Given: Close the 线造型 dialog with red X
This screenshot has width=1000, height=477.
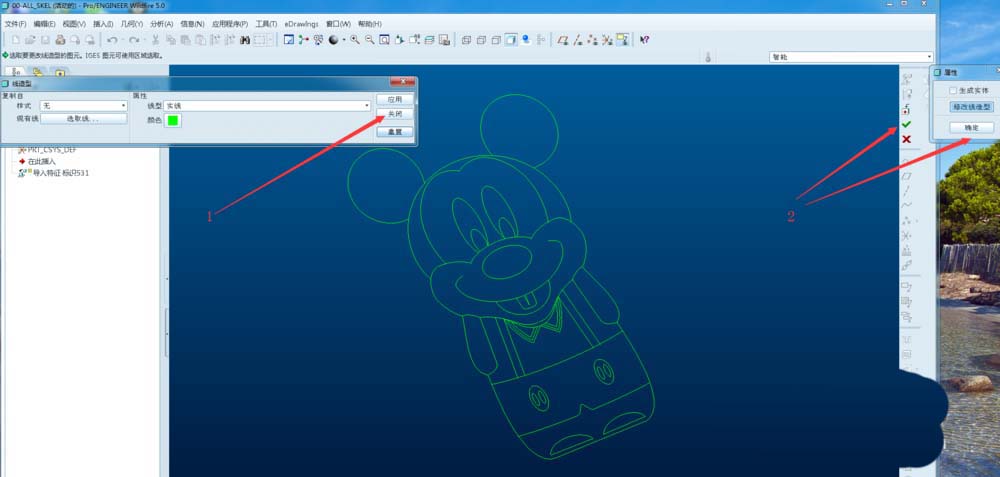Looking at the screenshot, I should [402, 82].
